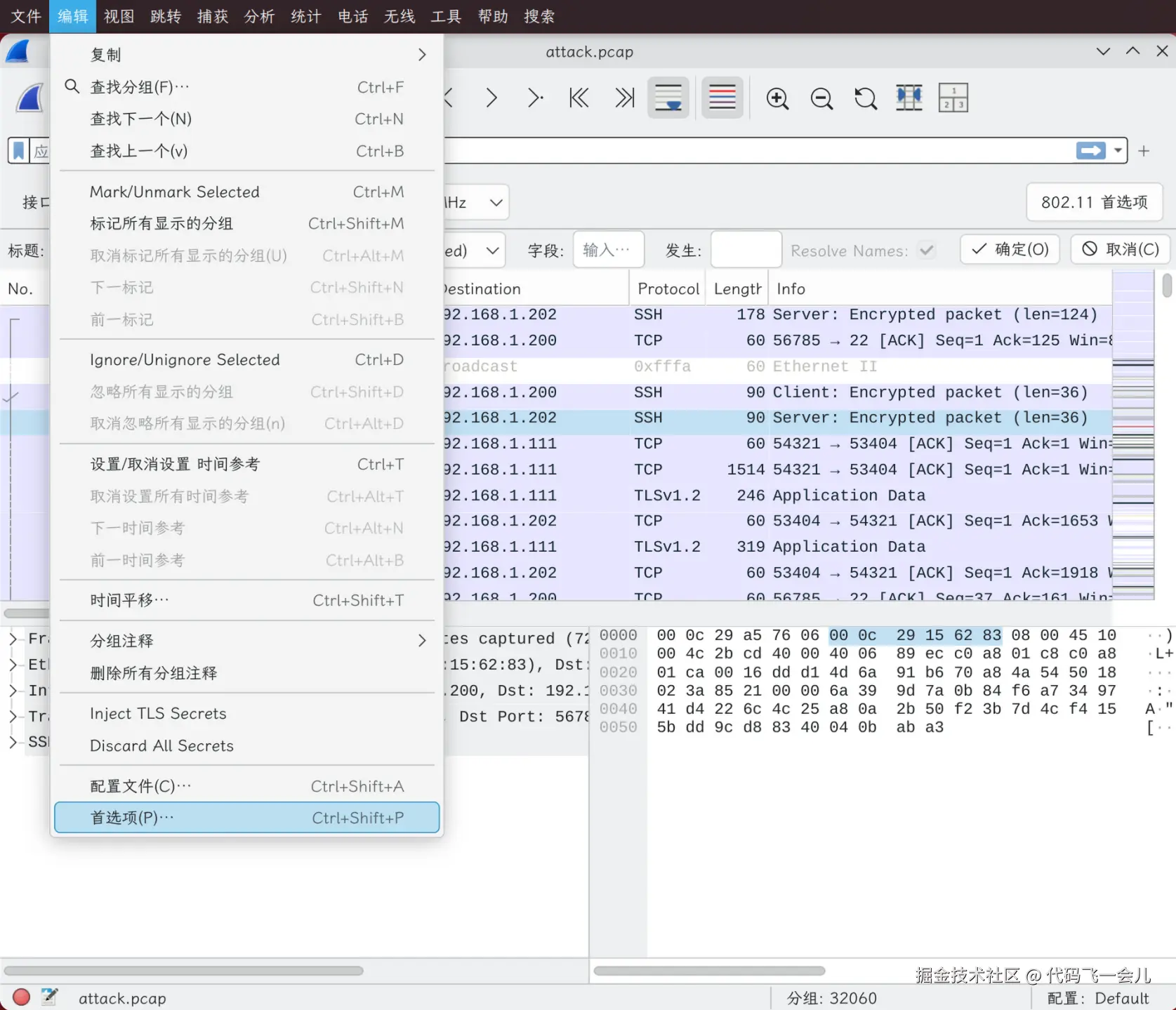The image size is (1176, 1010).
Task: Choose Mark/Unmark Selected
Action: [x=247, y=192]
